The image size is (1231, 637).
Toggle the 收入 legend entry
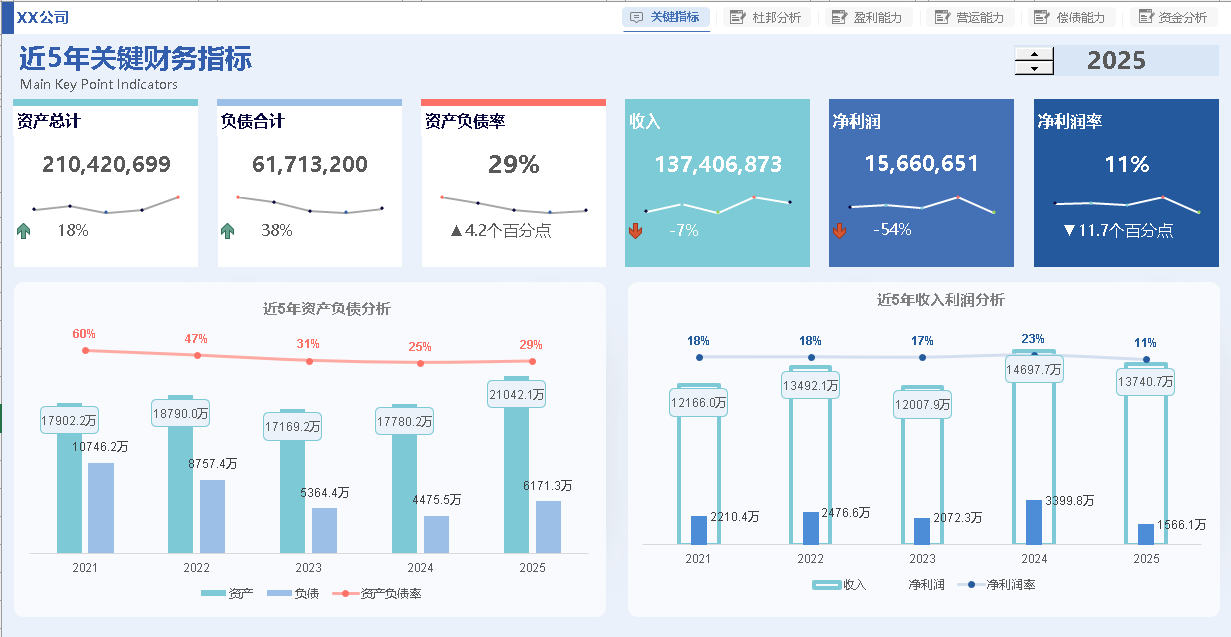point(840,584)
